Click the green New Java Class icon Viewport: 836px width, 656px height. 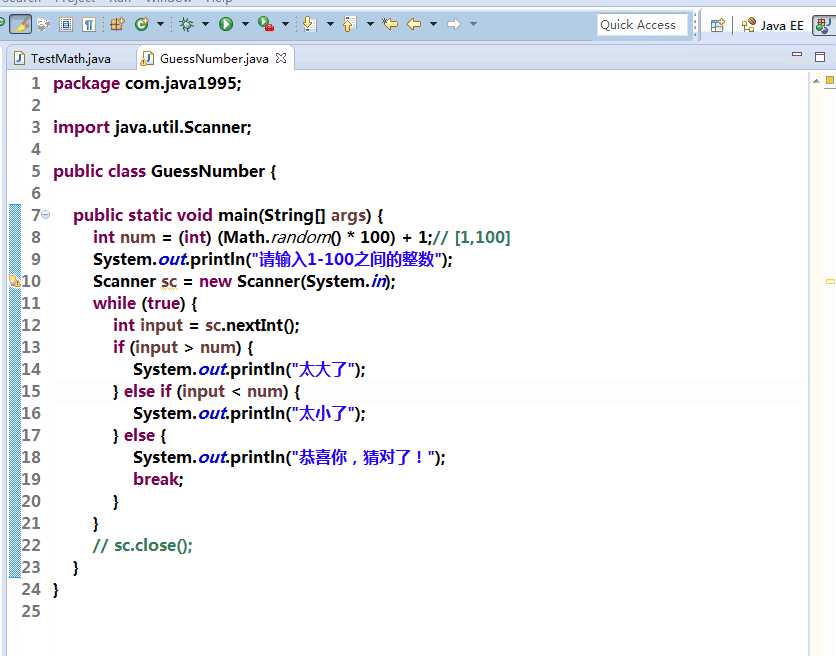tap(142, 24)
